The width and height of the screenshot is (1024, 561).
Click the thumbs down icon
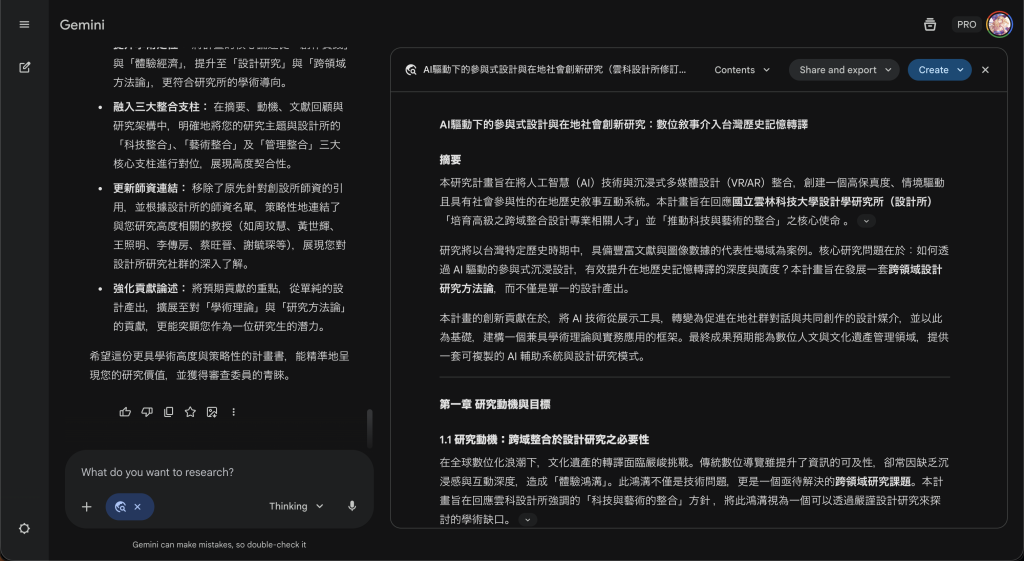[x=147, y=412]
